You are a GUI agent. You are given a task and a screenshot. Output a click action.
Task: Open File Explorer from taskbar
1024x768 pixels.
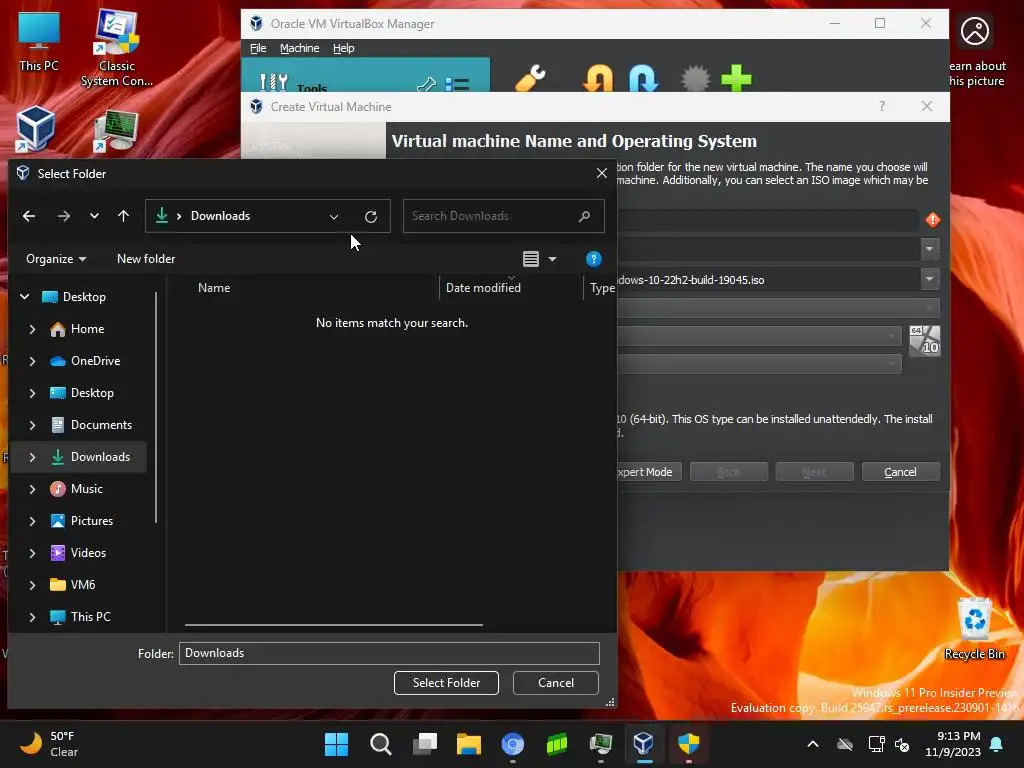coord(468,744)
